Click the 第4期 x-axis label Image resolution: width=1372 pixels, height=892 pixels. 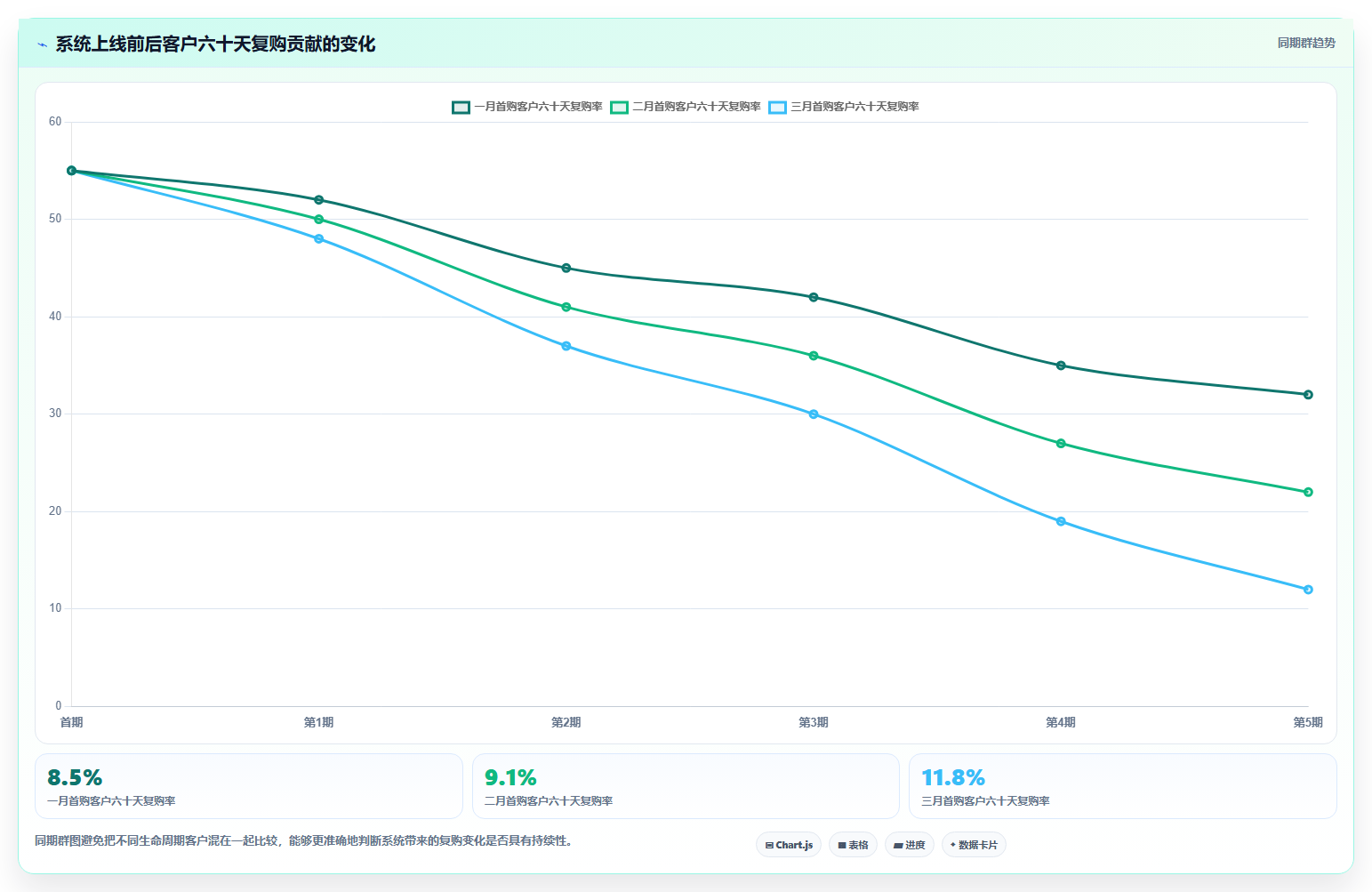[x=1060, y=722]
